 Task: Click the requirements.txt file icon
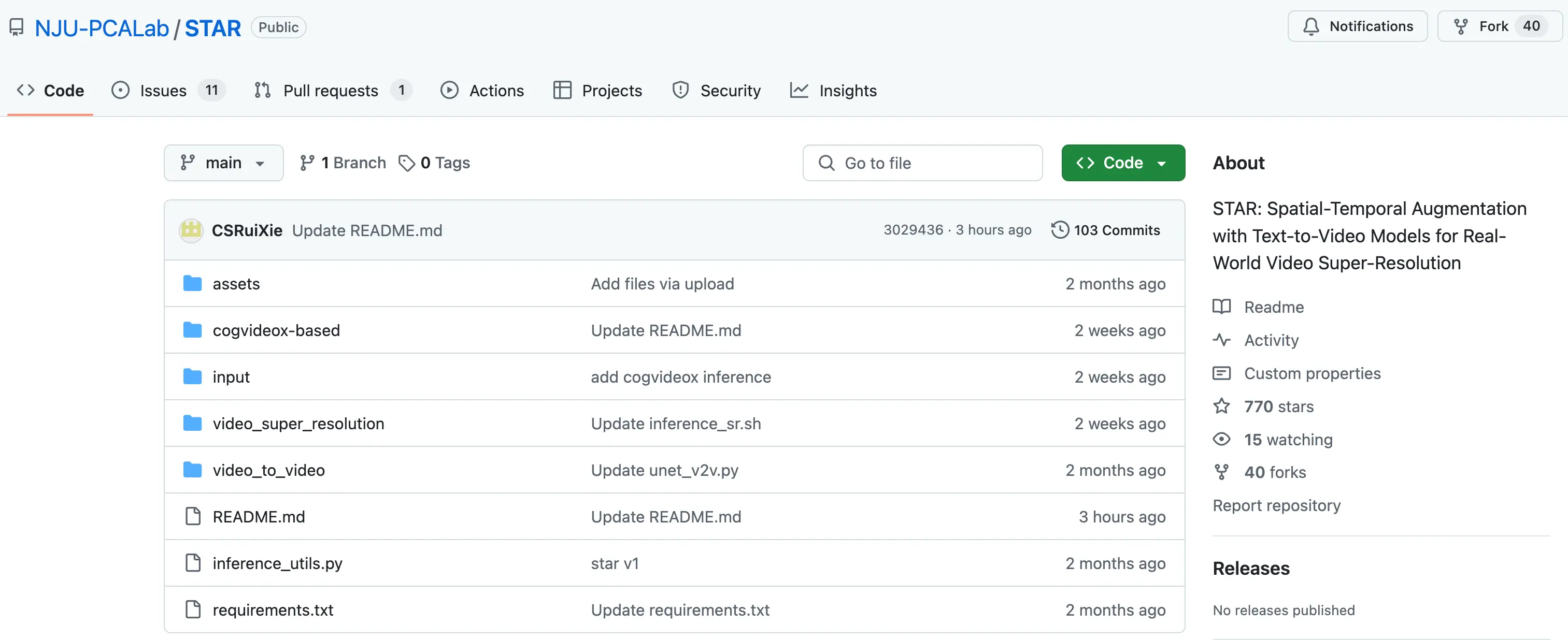click(193, 609)
